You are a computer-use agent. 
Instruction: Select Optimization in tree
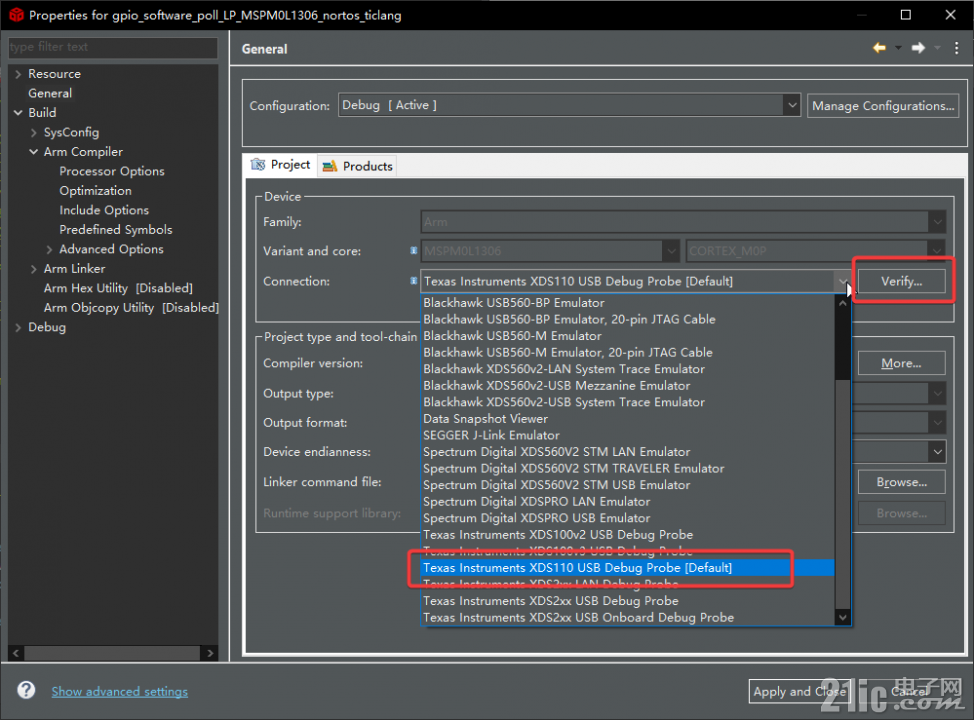click(96, 191)
